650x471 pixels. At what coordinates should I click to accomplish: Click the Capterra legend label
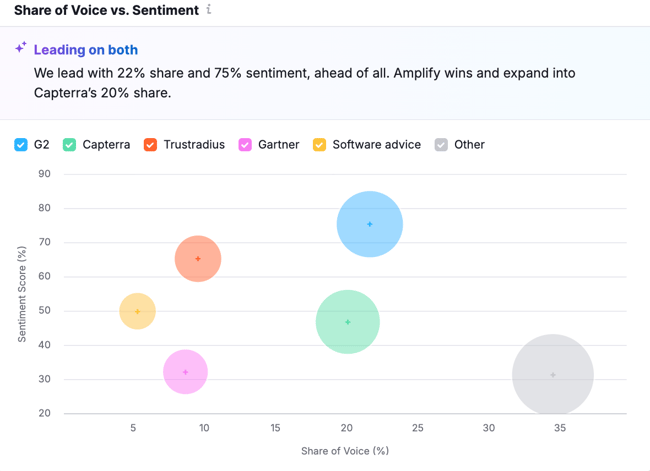click(106, 145)
